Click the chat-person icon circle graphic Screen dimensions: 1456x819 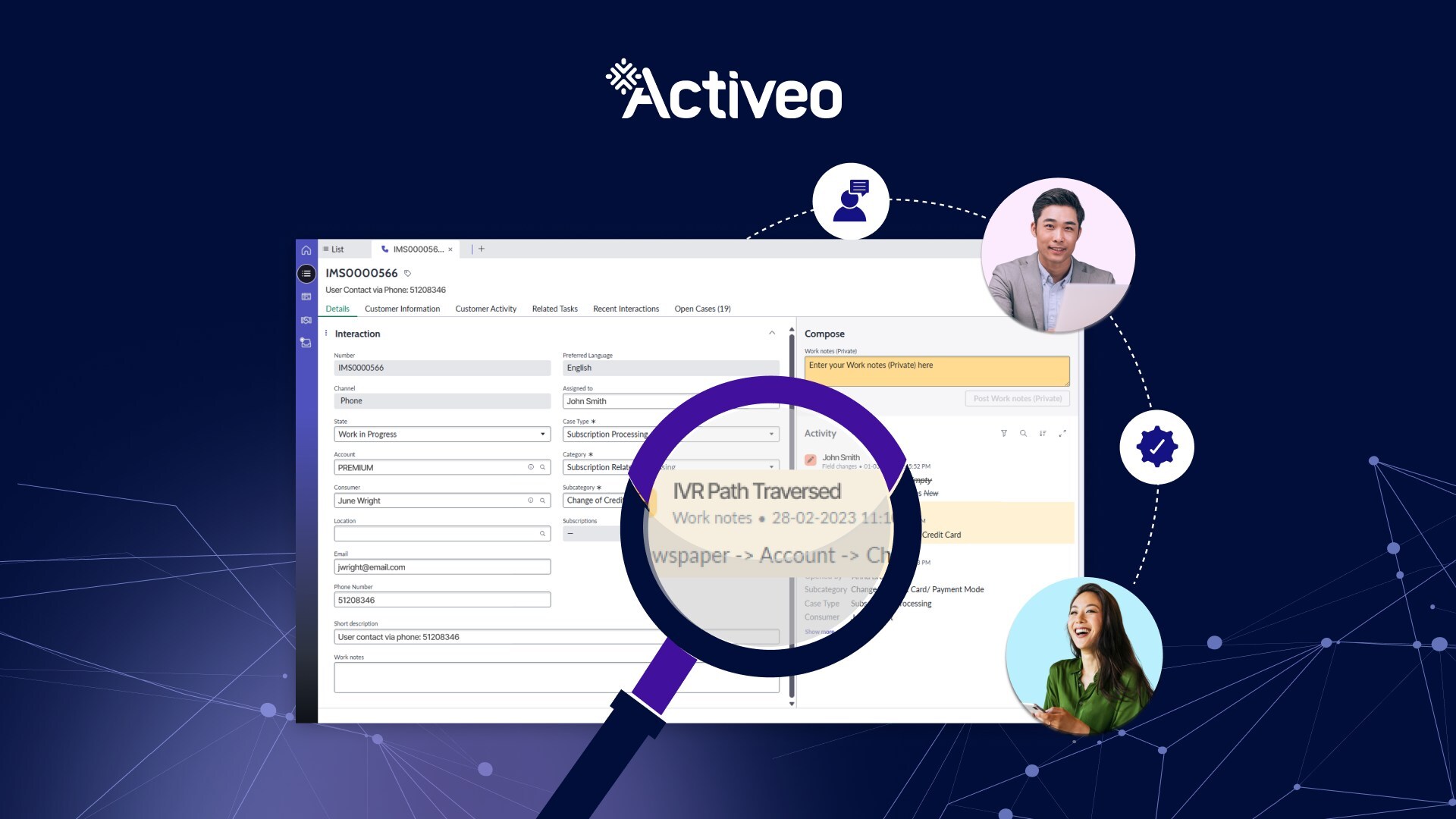(x=851, y=201)
